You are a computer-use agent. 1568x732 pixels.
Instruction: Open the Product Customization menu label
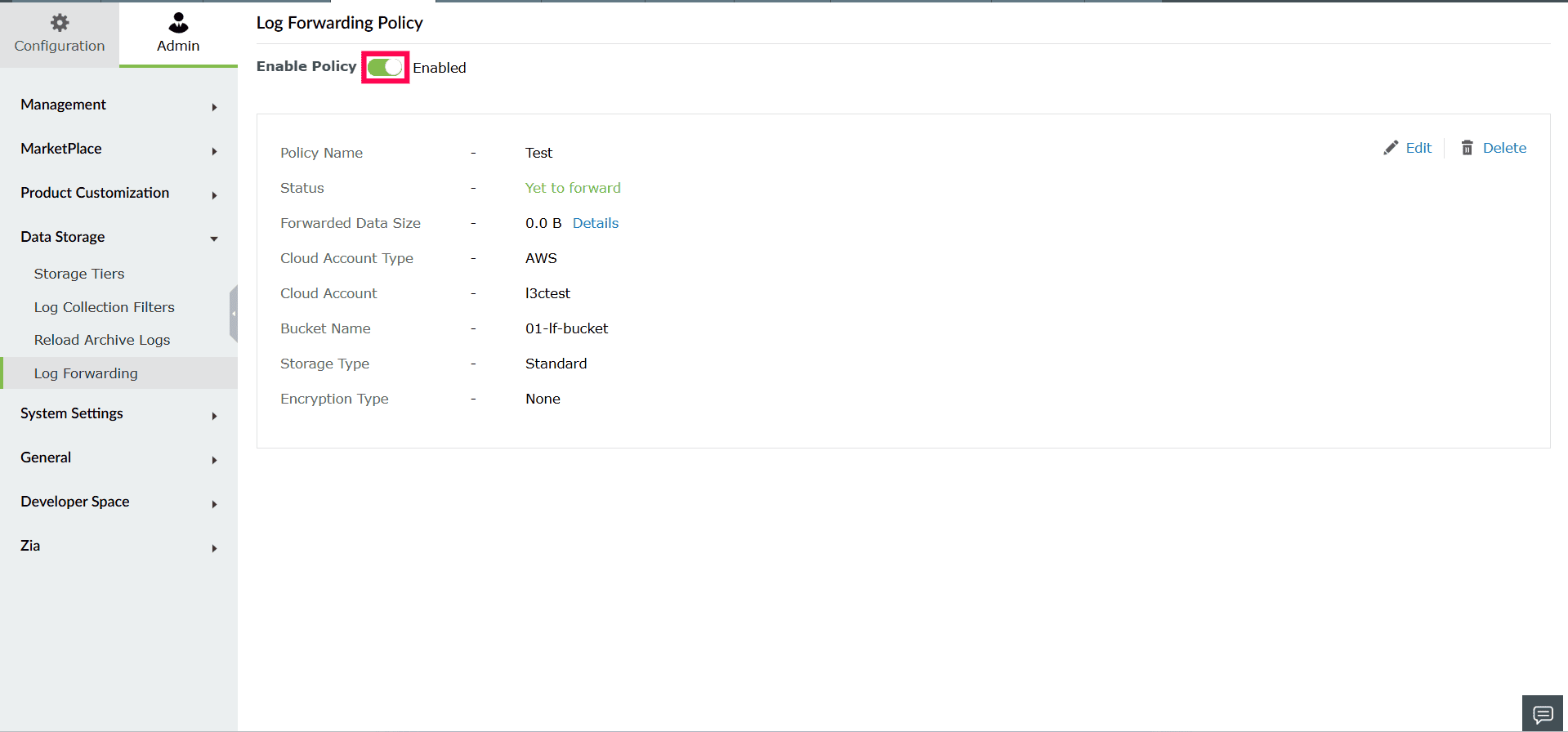[95, 193]
